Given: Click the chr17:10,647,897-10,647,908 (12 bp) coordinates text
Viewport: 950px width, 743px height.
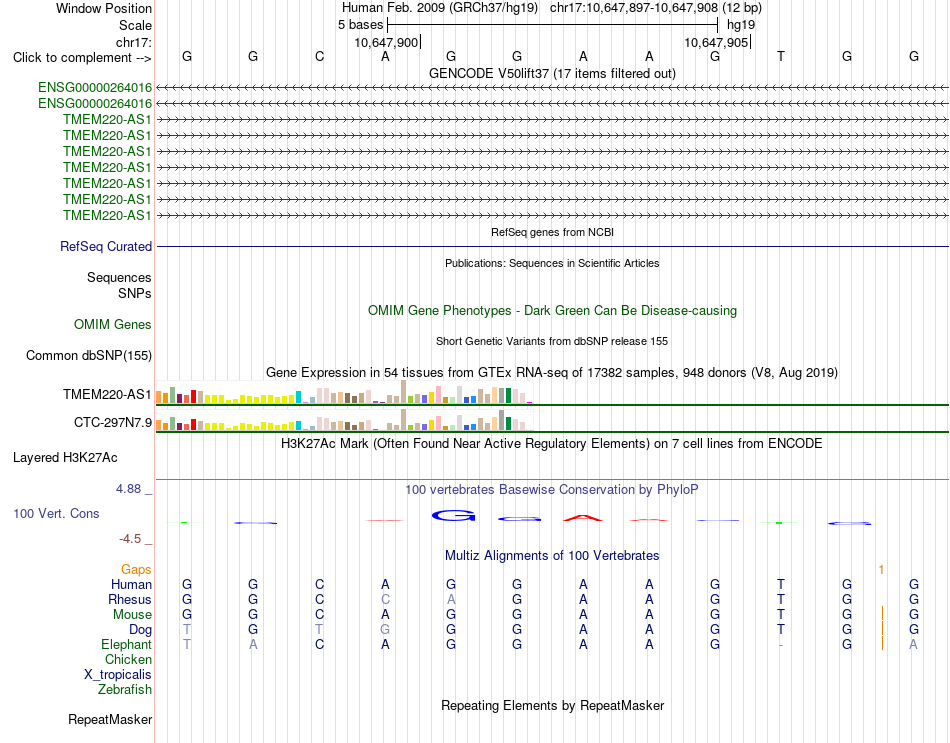Looking at the screenshot, I should (x=656, y=8).
